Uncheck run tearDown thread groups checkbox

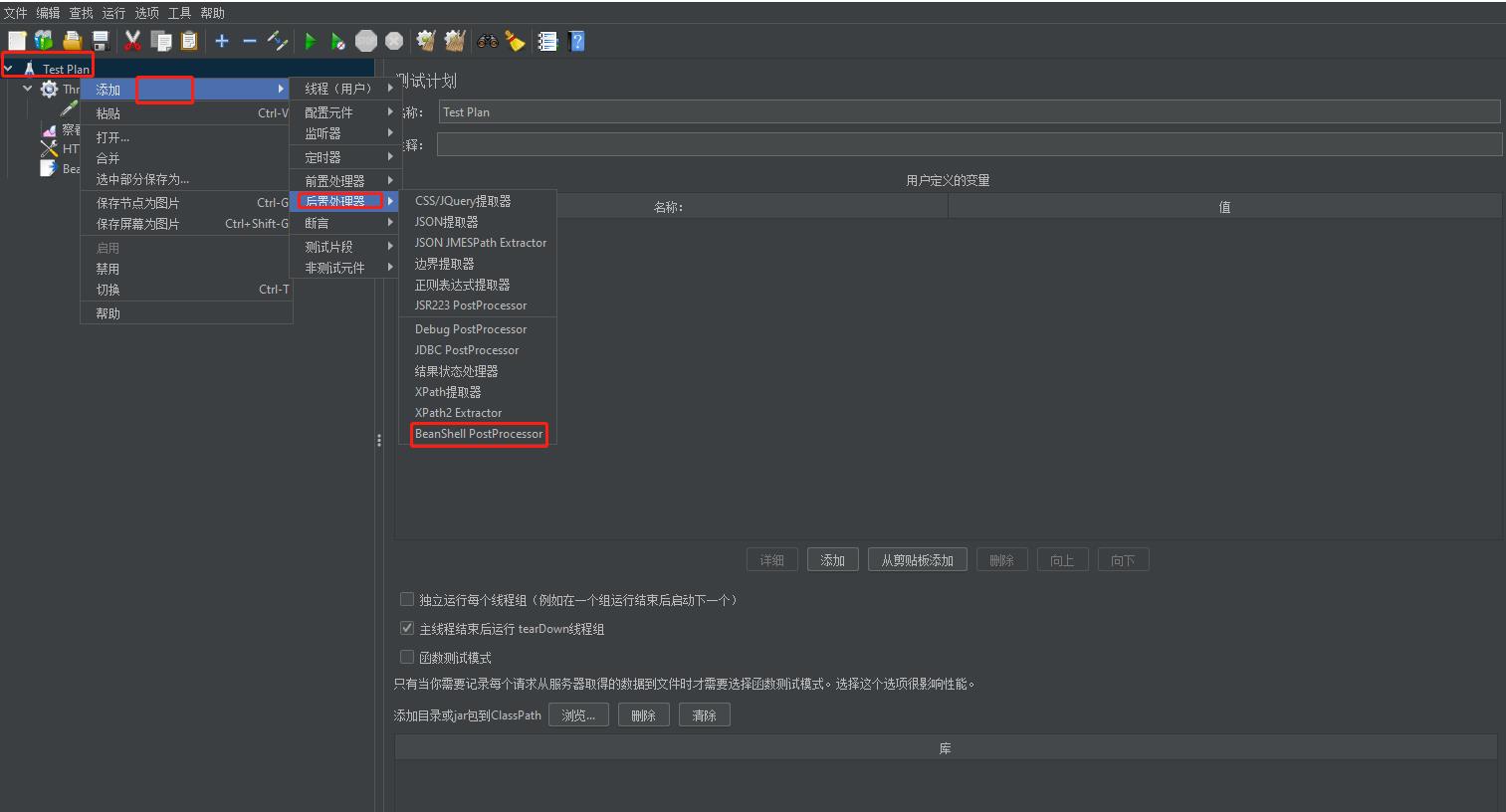pyautogui.click(x=406, y=628)
